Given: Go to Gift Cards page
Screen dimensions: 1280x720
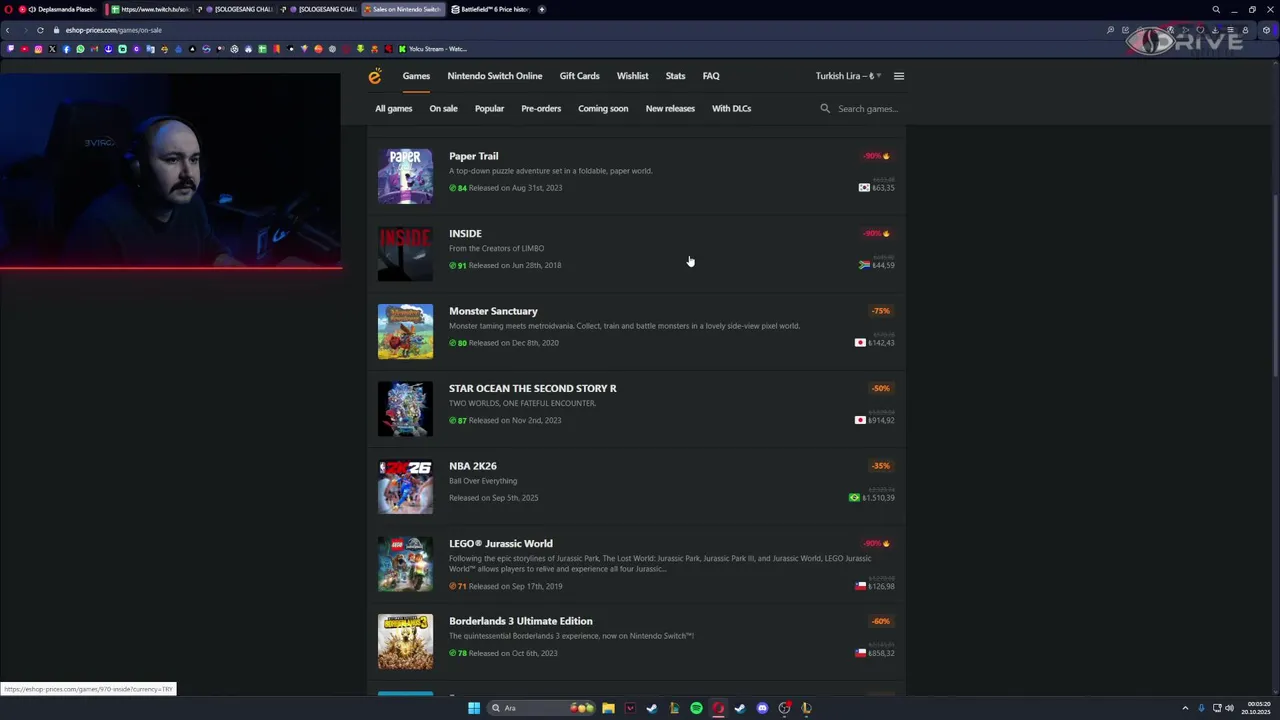Looking at the screenshot, I should [x=579, y=76].
